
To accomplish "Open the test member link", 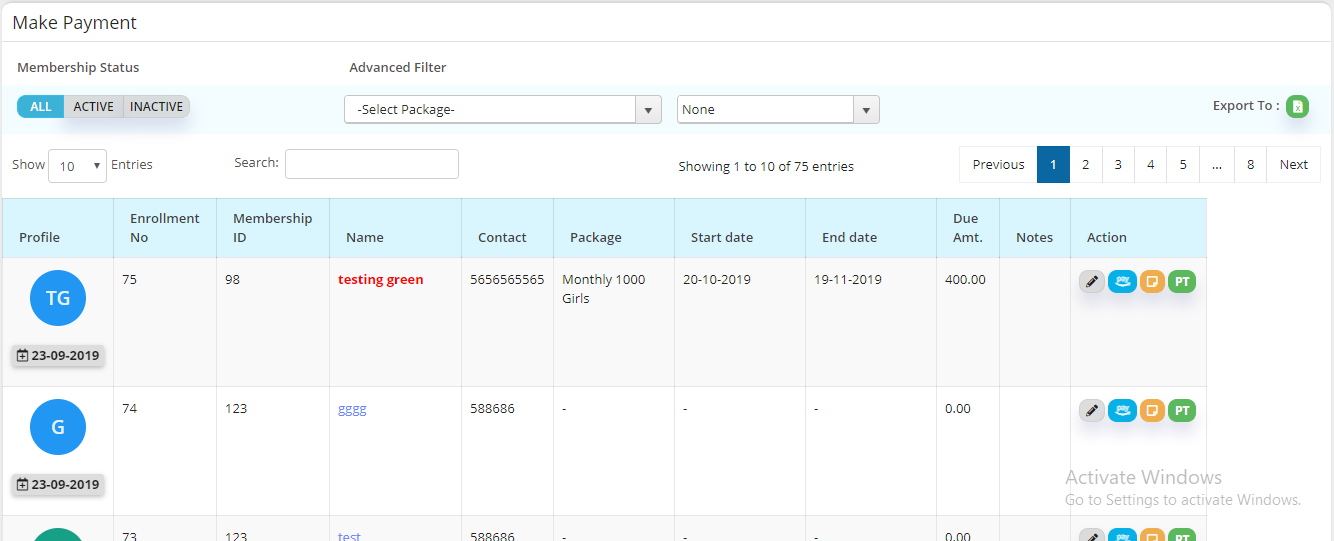I will coord(349,536).
